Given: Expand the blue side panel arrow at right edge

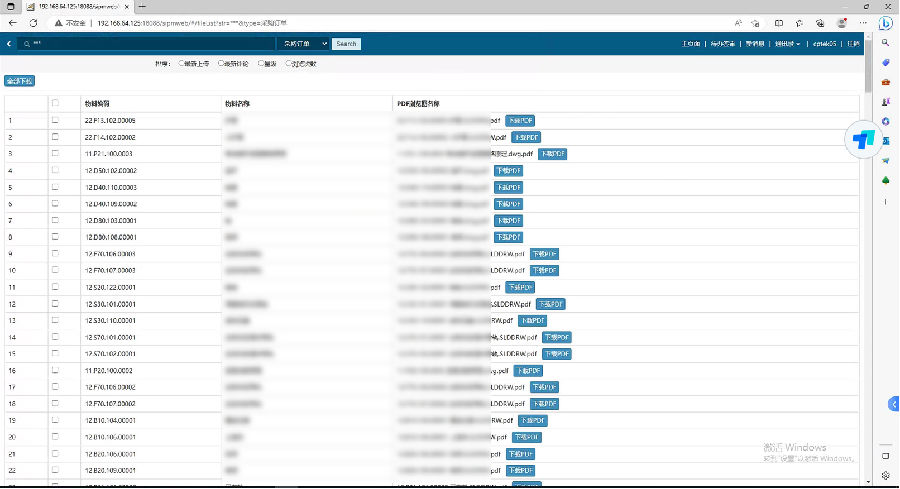Looking at the screenshot, I should tap(894, 404).
